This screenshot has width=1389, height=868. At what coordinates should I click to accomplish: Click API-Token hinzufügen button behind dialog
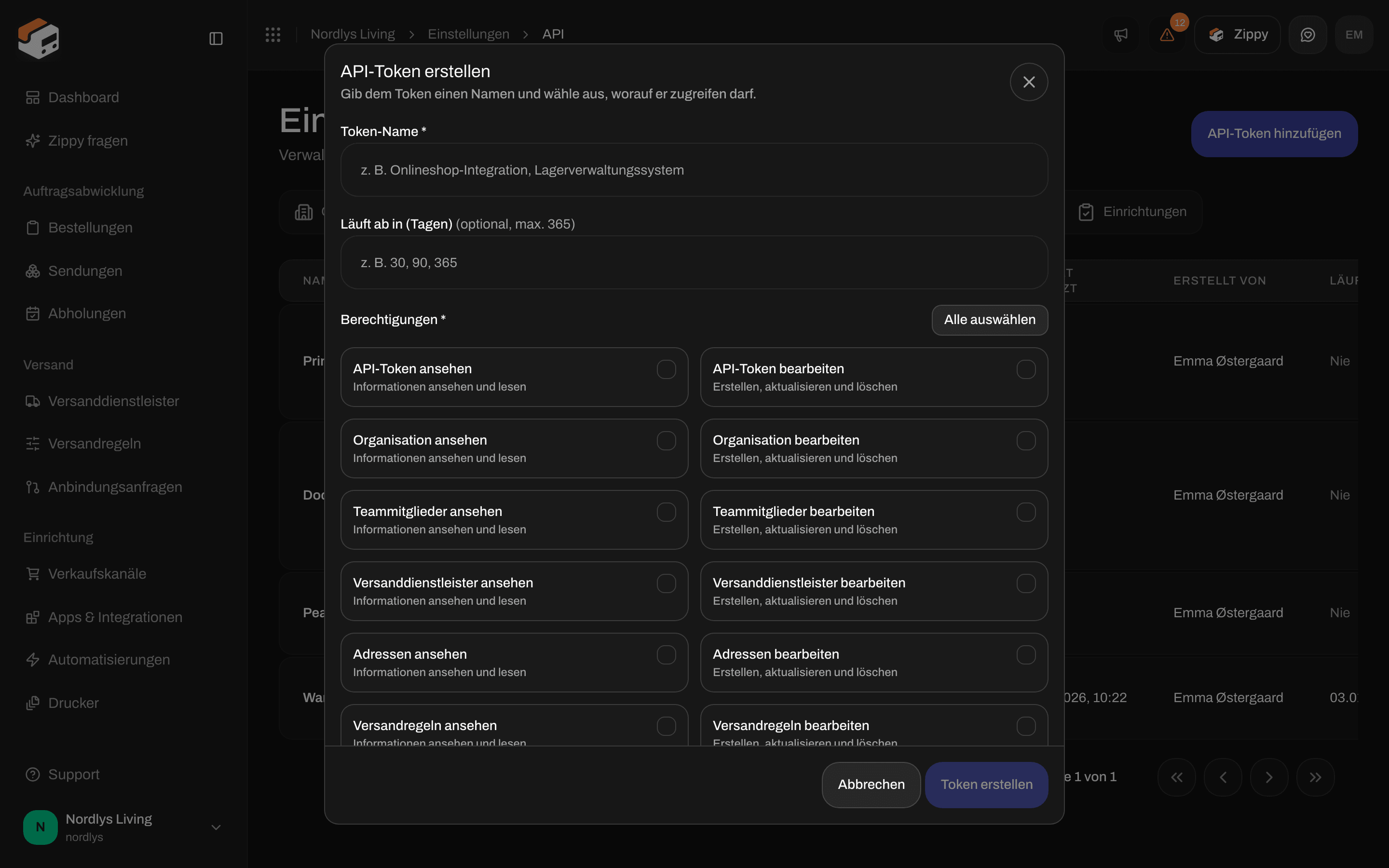1274,134
